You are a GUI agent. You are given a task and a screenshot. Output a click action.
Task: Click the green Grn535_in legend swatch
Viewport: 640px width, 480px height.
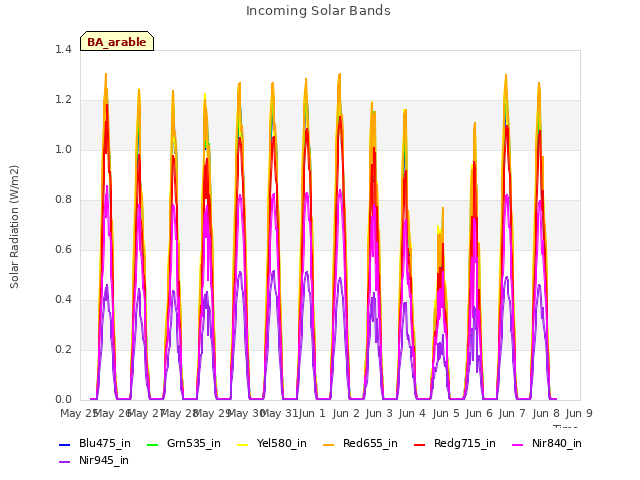click(x=153, y=444)
